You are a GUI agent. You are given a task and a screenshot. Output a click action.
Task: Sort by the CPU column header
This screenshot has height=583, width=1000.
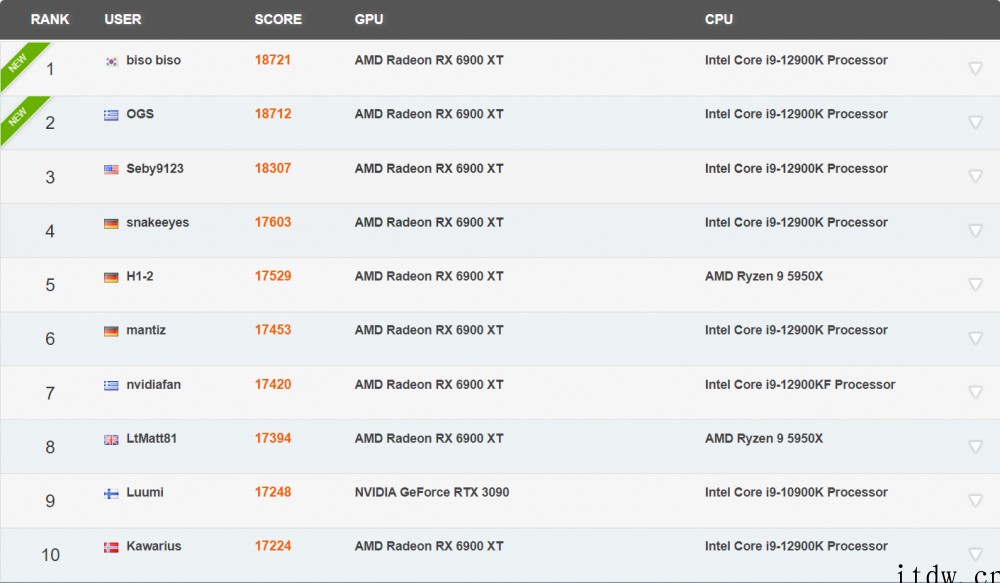[719, 19]
